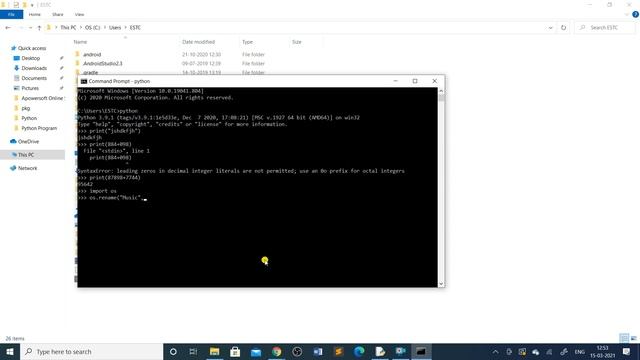Screen dimensions: 640x360
Task: Click the properties icon in title bar
Action: [16, 5]
